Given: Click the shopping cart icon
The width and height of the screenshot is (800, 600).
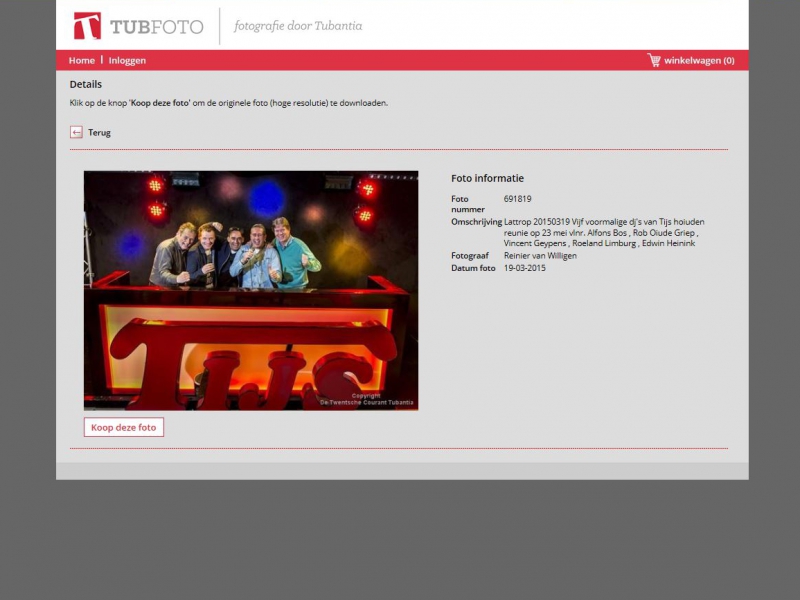Looking at the screenshot, I should click(x=654, y=60).
